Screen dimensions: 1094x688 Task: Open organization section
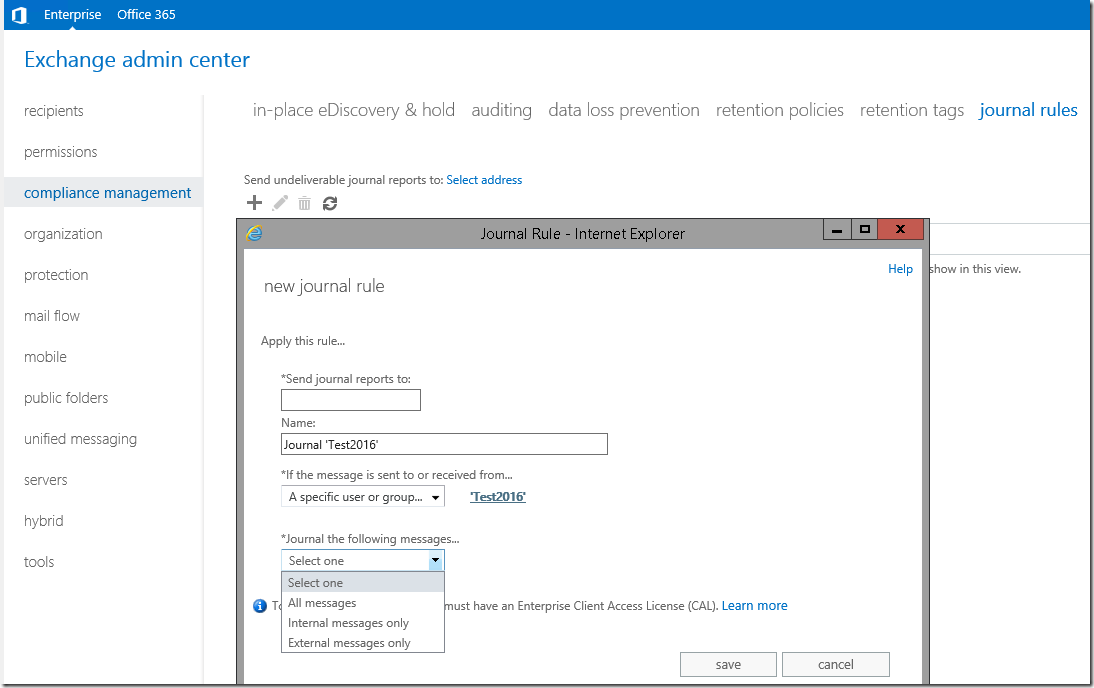[63, 234]
